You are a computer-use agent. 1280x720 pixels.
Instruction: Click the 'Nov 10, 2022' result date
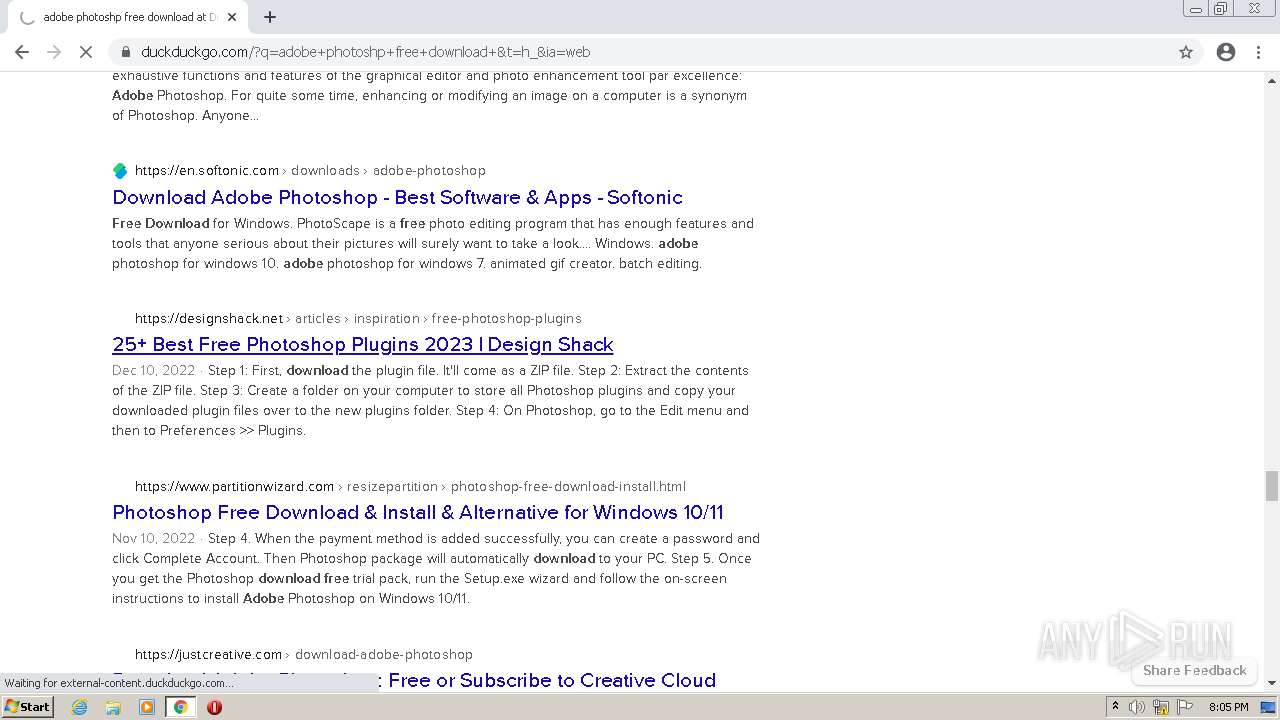point(153,538)
